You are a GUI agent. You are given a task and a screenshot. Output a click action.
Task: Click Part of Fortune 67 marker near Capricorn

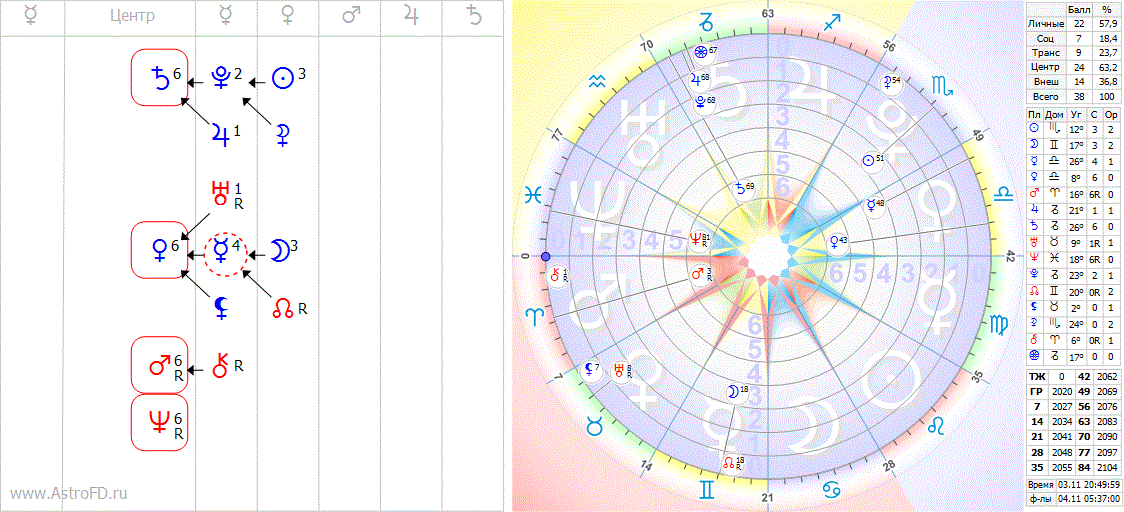point(704,52)
